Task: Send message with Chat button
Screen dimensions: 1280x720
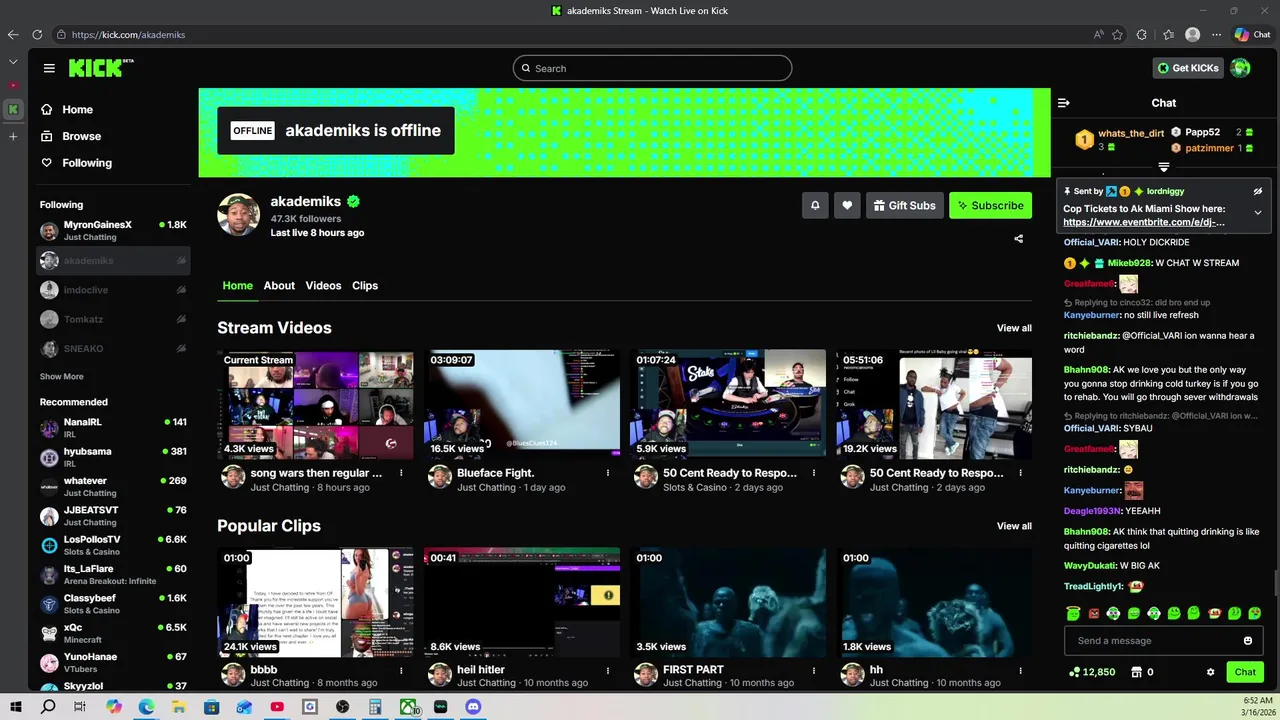Action: 1245,672
